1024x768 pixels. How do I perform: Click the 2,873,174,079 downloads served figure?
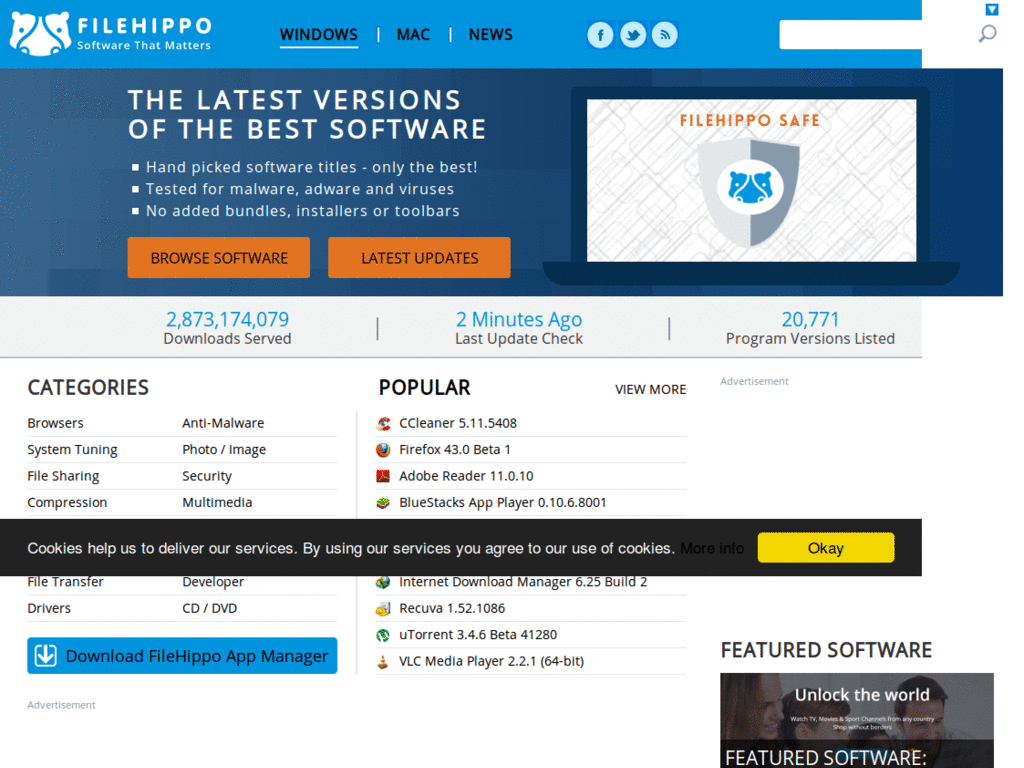[227, 319]
